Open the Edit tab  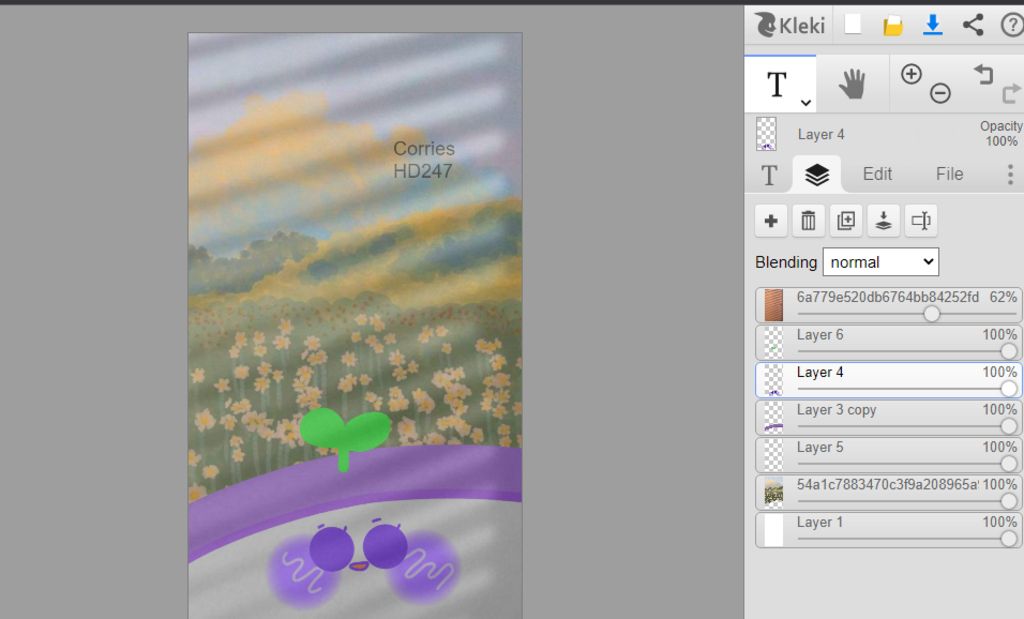pyautogui.click(x=877, y=174)
